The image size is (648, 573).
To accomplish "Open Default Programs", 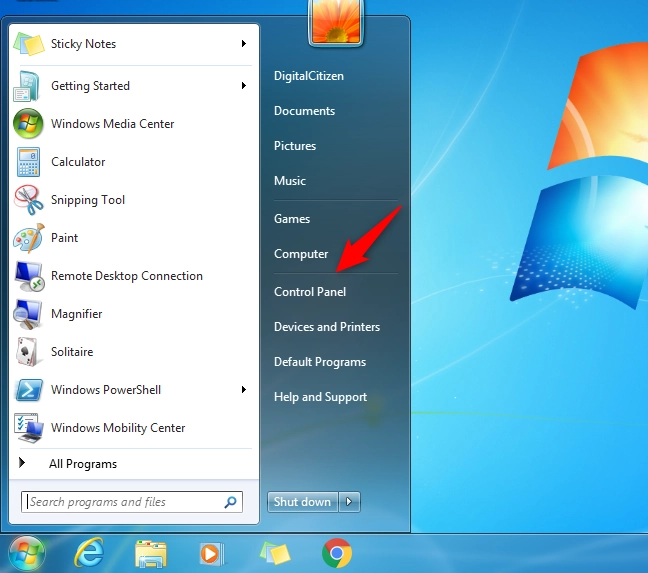I will click(320, 362).
